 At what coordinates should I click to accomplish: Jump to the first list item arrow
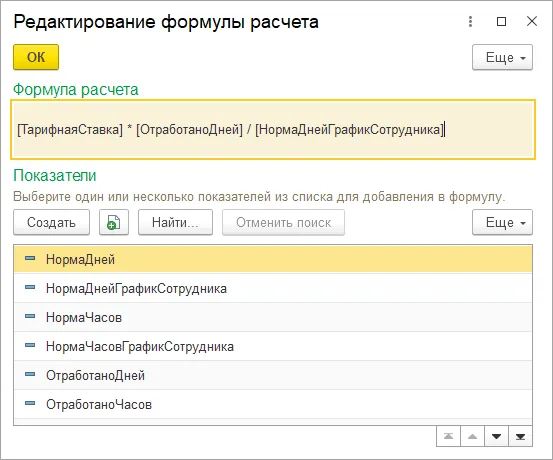tap(448, 436)
